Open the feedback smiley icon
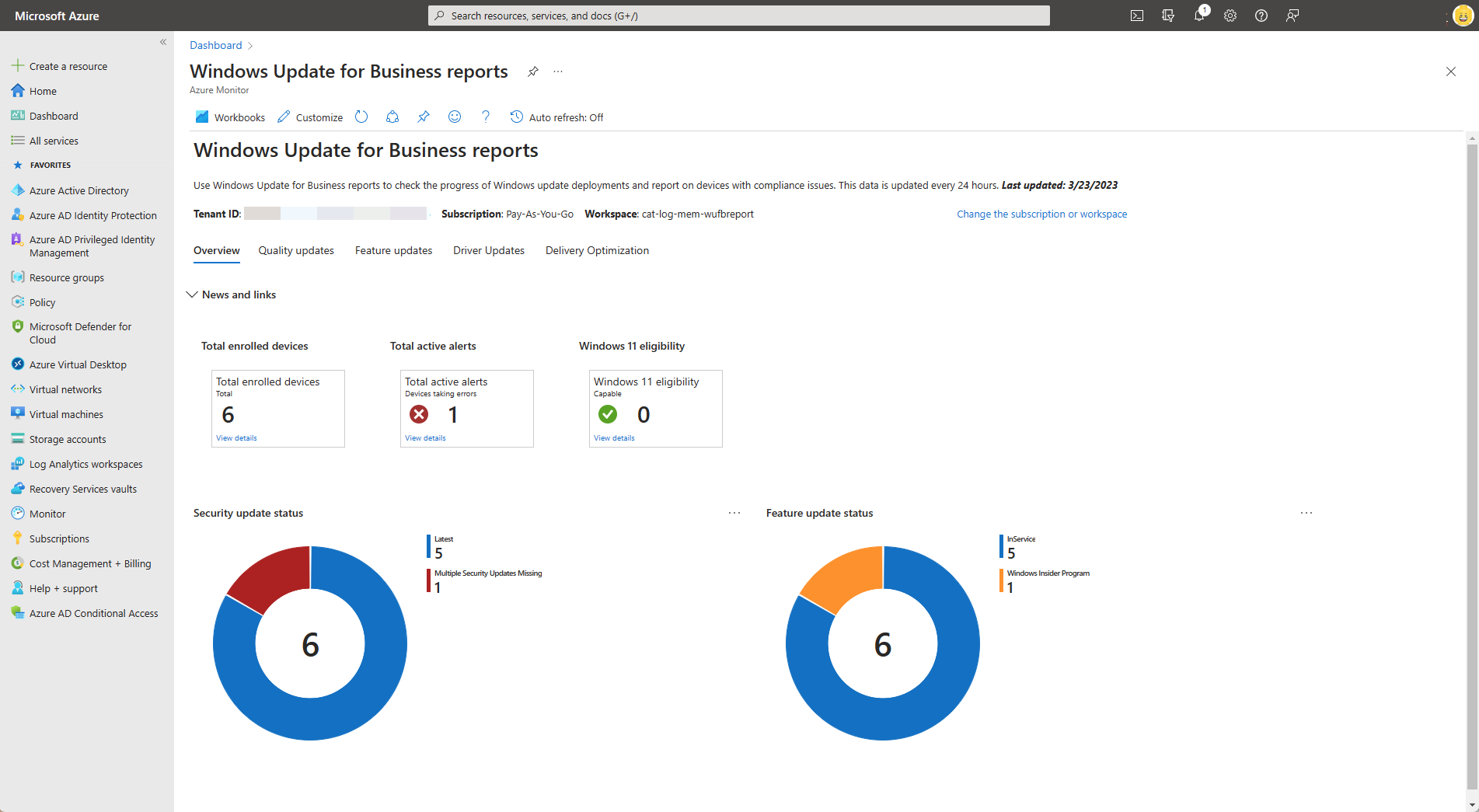This screenshot has height=812, width=1479. (x=455, y=117)
